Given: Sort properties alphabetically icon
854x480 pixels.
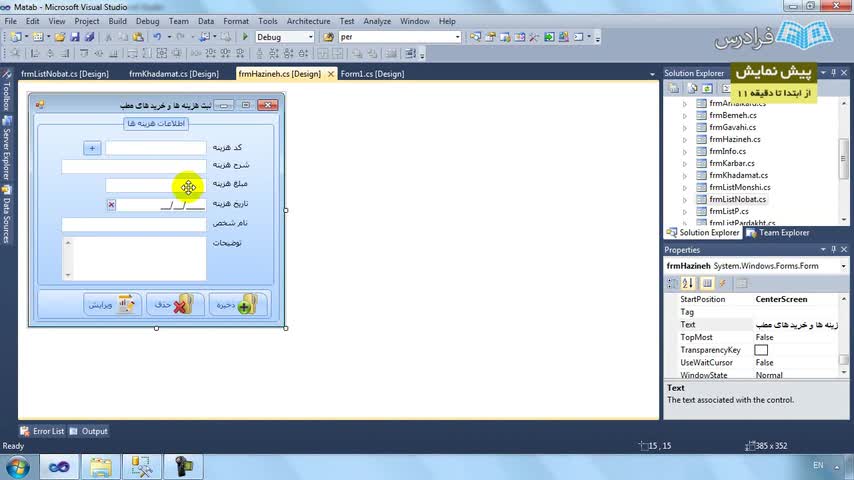Looking at the screenshot, I should [x=688, y=283].
